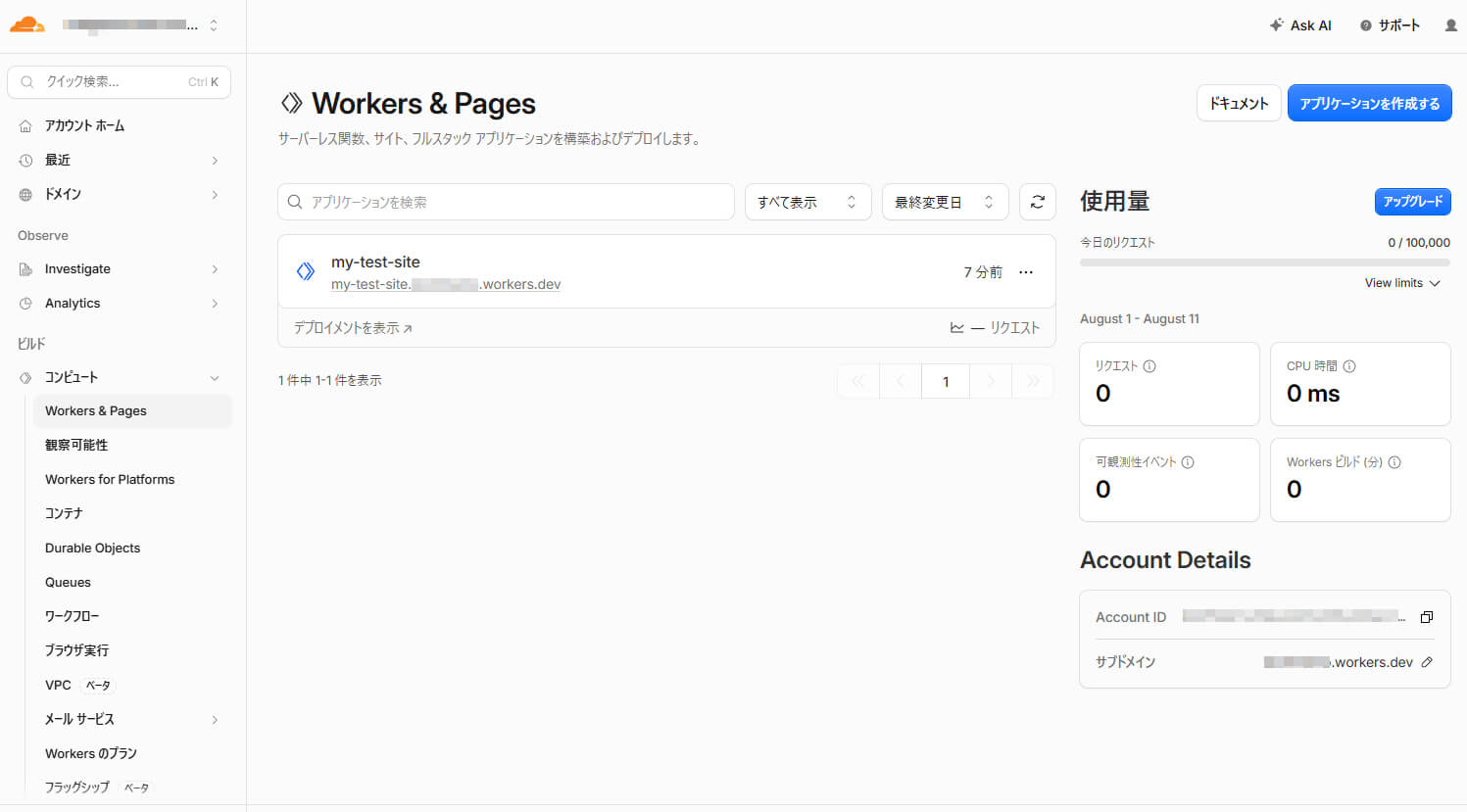Screen dimensions: 1467x812
Task: Click the 0 / 100,000 request count
Action: tap(1419, 243)
